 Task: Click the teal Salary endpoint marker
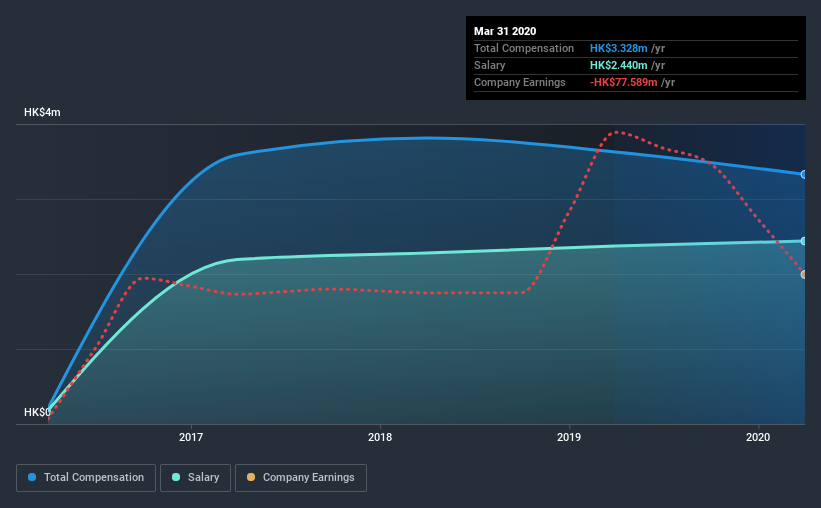pyautogui.click(x=803, y=241)
